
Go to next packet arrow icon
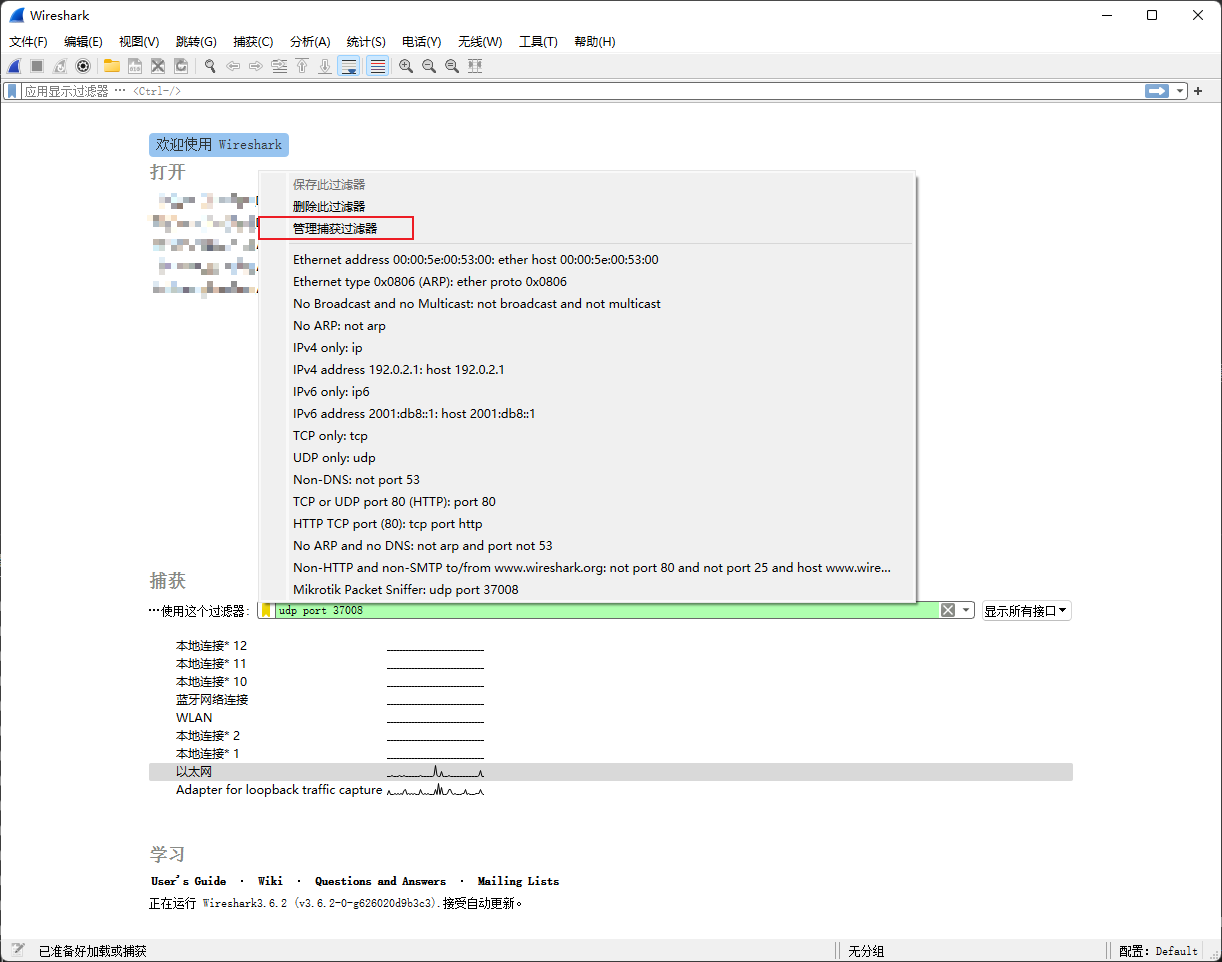(256, 66)
